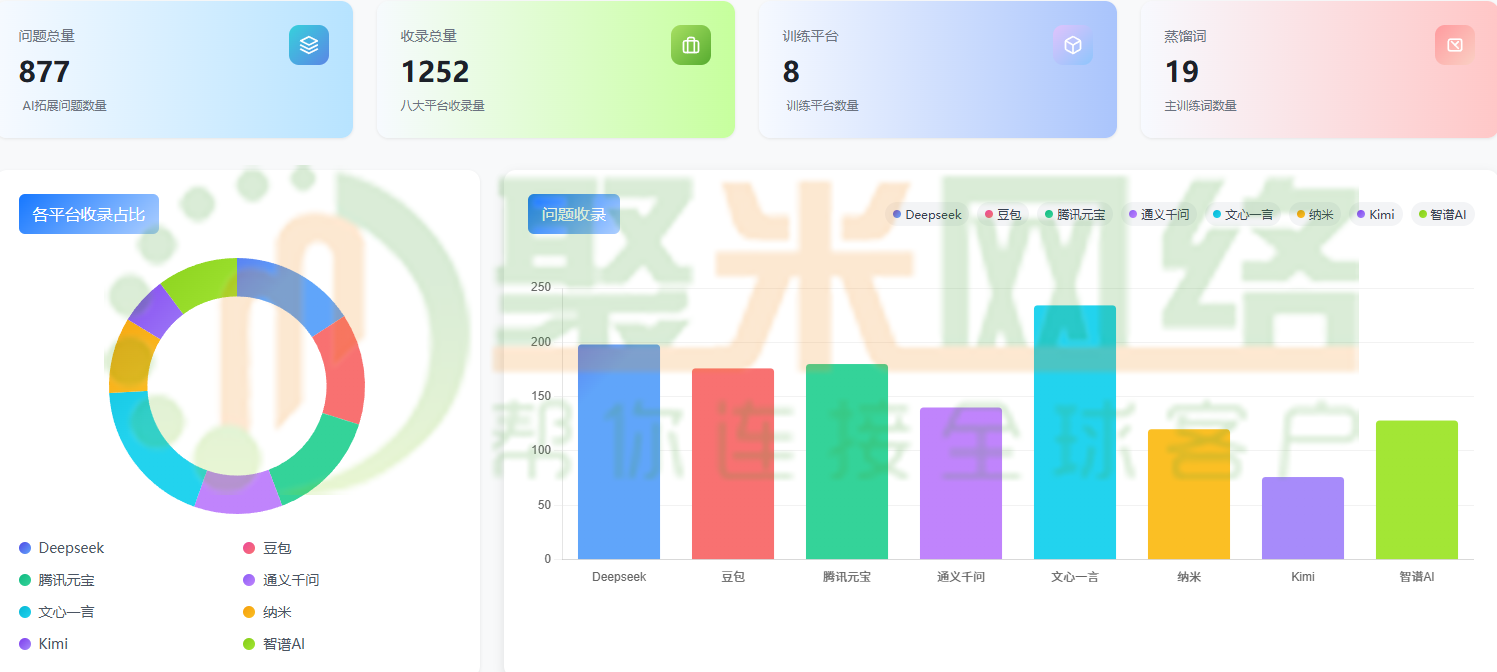The image size is (1497, 672).
Task: Toggle 通义千问 in donut chart legend
Action: coord(281,580)
